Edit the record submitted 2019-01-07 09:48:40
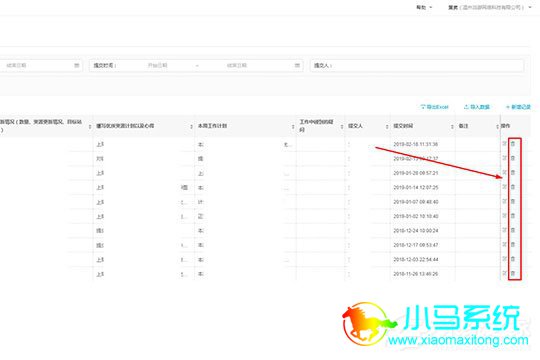The width and height of the screenshot is (540, 360). [505, 202]
